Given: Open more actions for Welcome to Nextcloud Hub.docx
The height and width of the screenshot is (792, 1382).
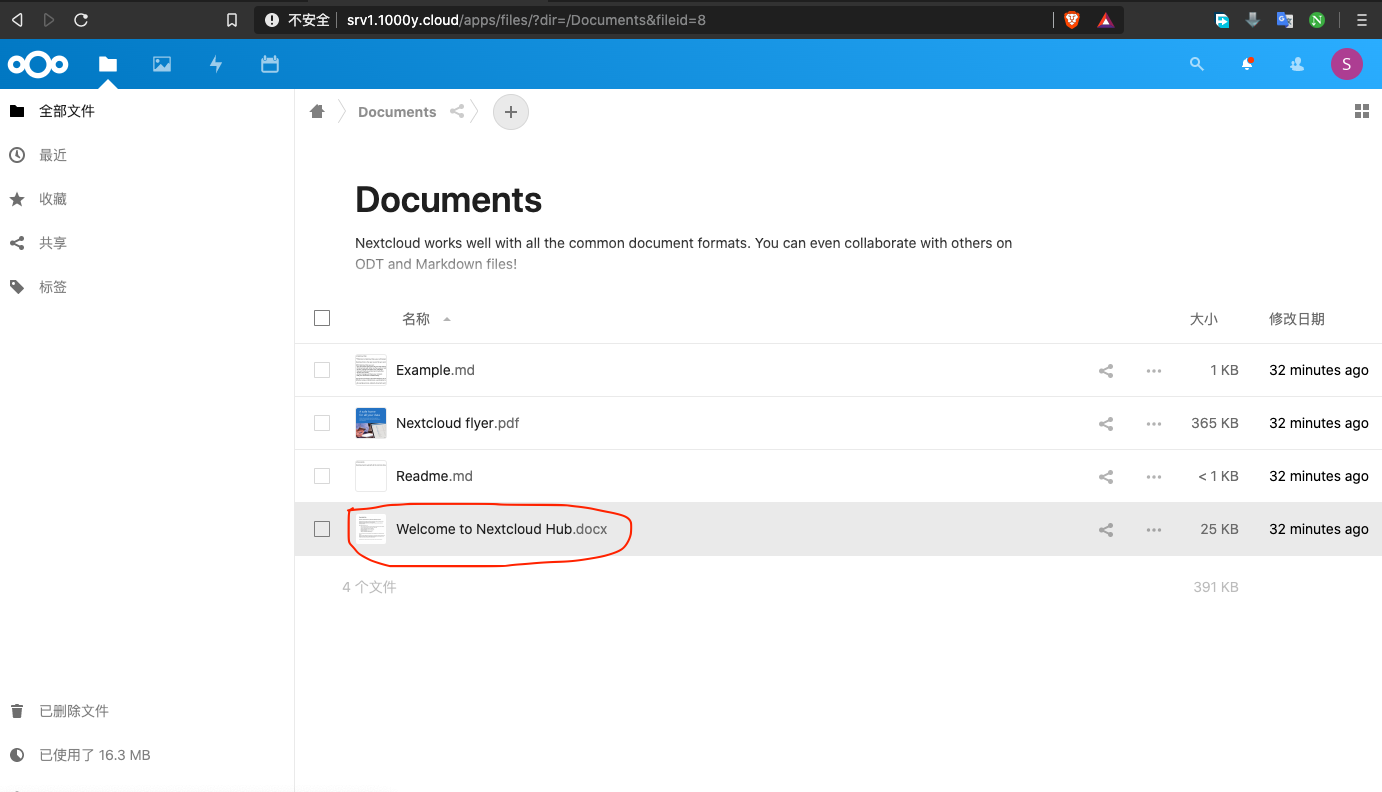Looking at the screenshot, I should click(x=1154, y=529).
